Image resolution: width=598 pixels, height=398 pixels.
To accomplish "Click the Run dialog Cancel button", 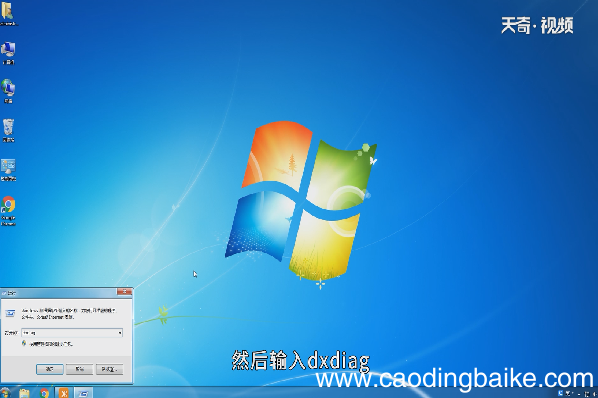I will point(79,369).
